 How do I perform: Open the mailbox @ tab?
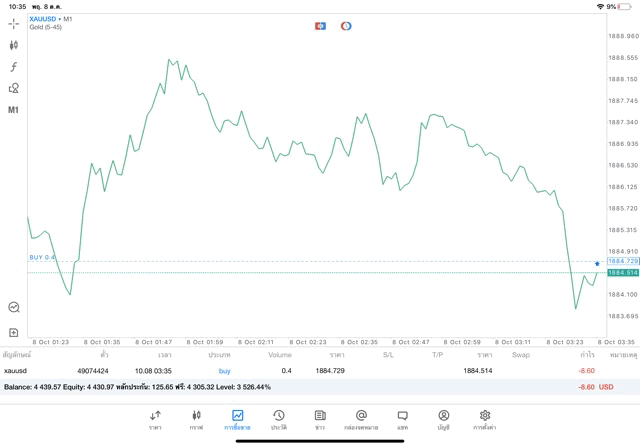coord(361,420)
